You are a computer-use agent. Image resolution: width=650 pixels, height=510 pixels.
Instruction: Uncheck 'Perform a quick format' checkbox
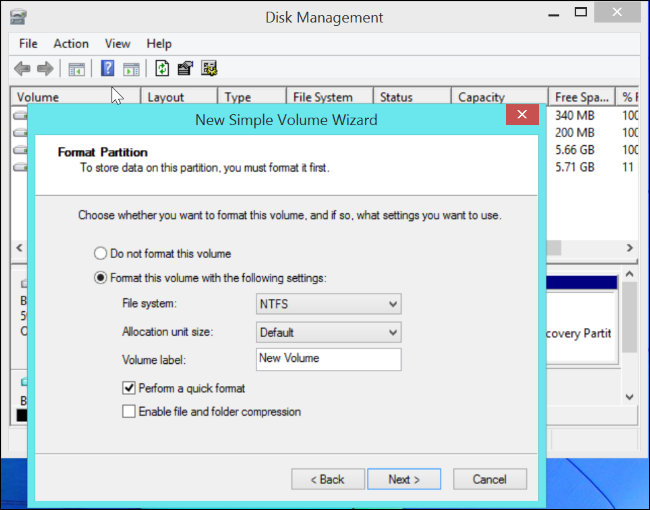pos(128,388)
